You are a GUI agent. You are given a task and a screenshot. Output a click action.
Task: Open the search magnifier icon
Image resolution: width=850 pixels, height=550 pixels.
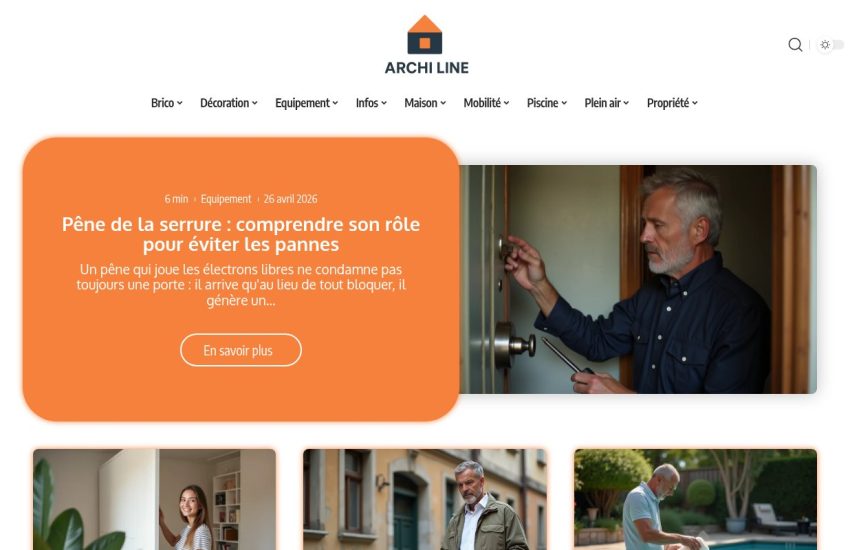(795, 44)
